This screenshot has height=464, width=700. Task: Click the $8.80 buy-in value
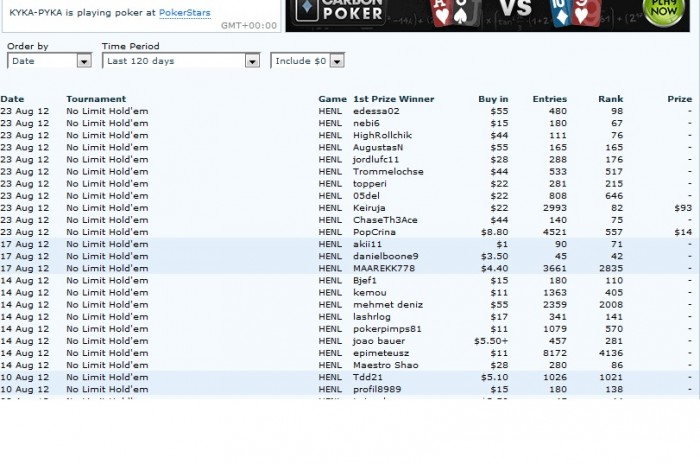click(x=494, y=232)
